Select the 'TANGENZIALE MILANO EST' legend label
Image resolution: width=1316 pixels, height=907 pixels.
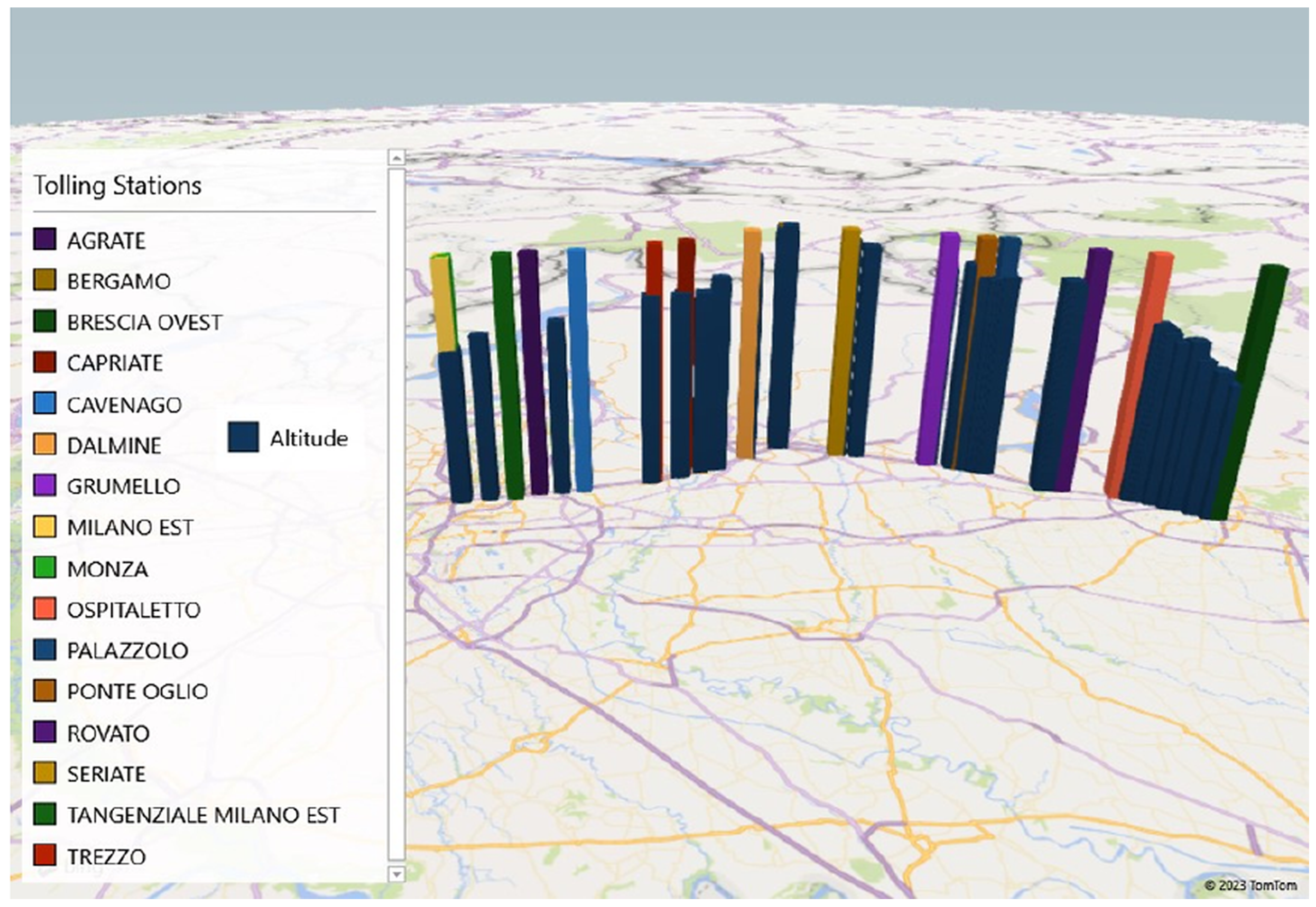pos(203,815)
